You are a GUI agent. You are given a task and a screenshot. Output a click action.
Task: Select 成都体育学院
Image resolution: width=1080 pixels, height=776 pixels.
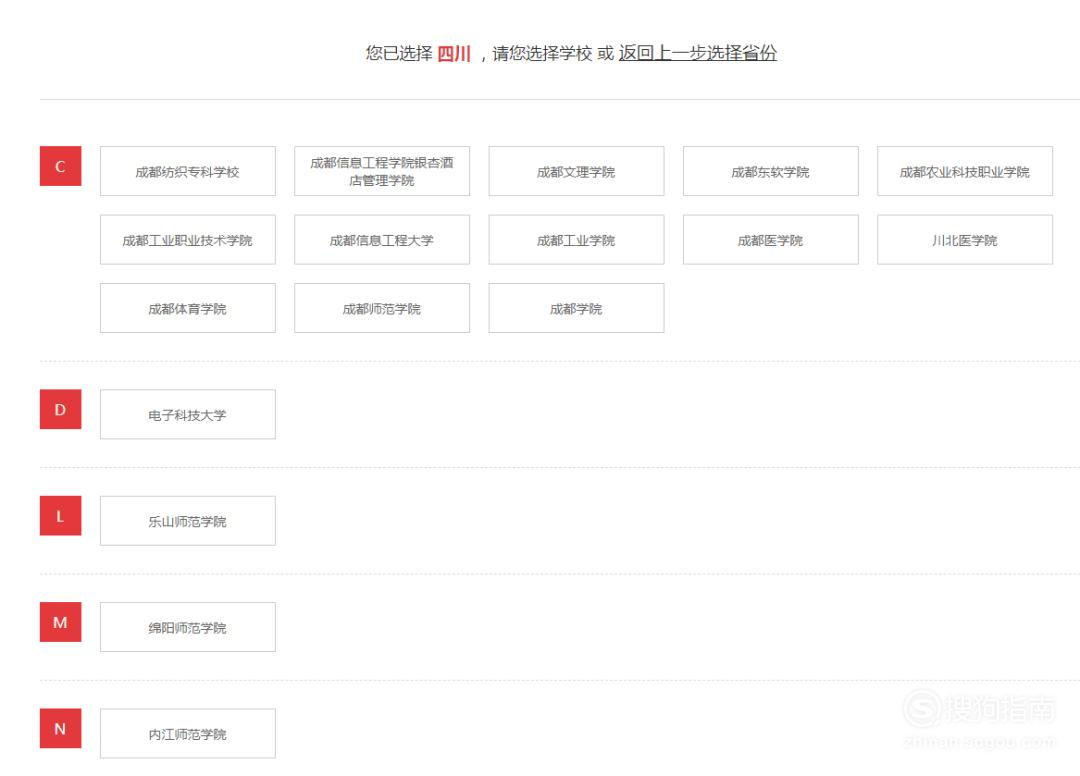(187, 308)
